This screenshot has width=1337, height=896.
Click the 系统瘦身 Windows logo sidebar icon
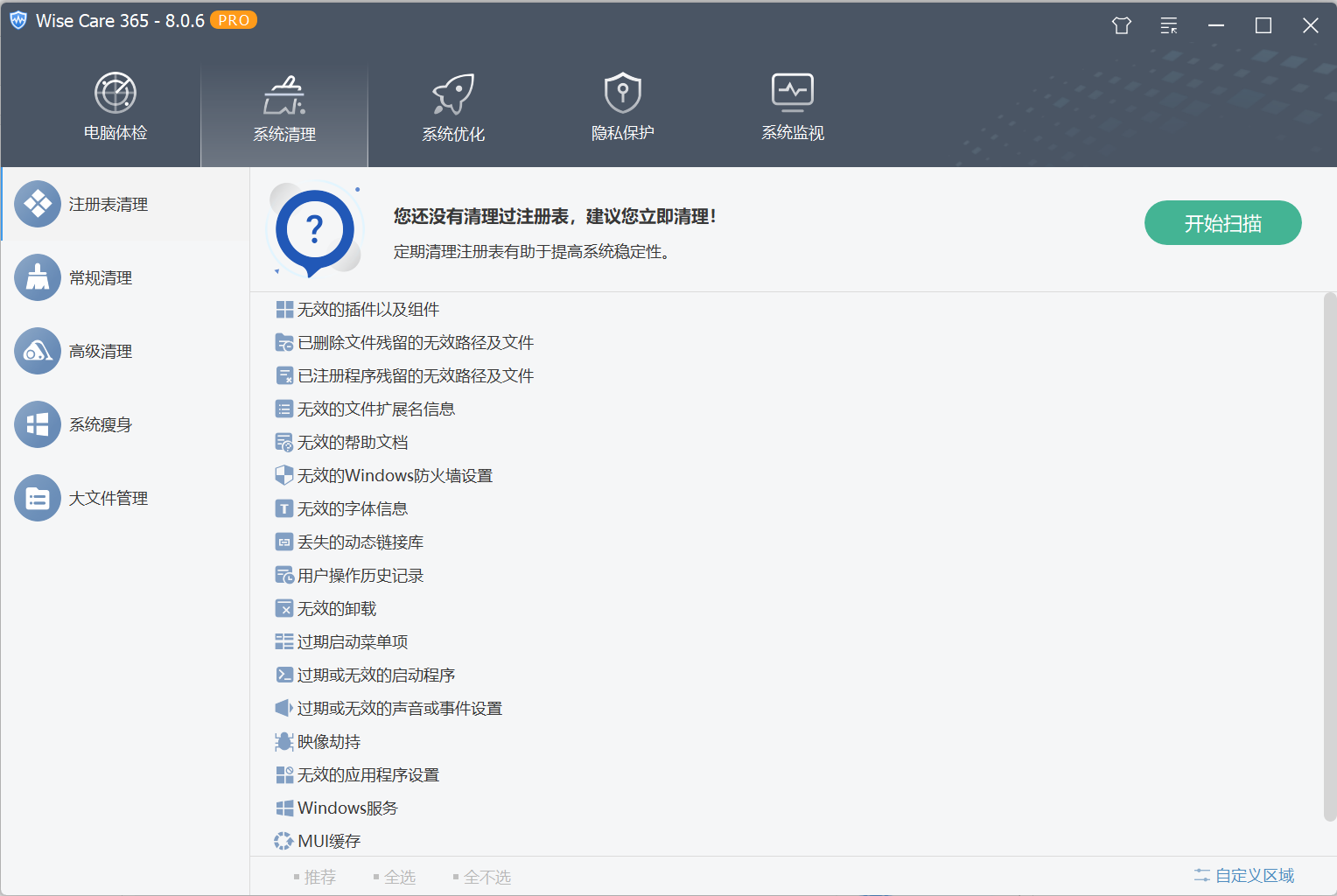point(38,424)
